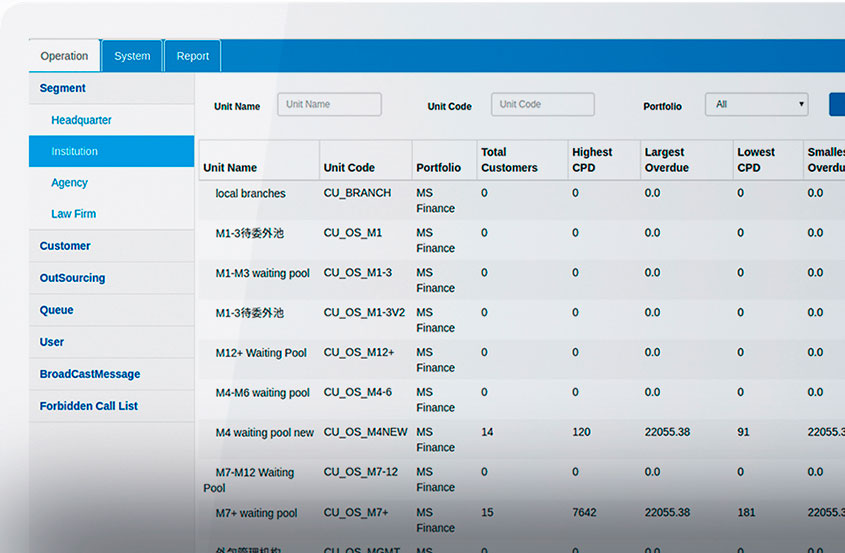Select the CU_OS_M4NEW unit code cell

[365, 432]
